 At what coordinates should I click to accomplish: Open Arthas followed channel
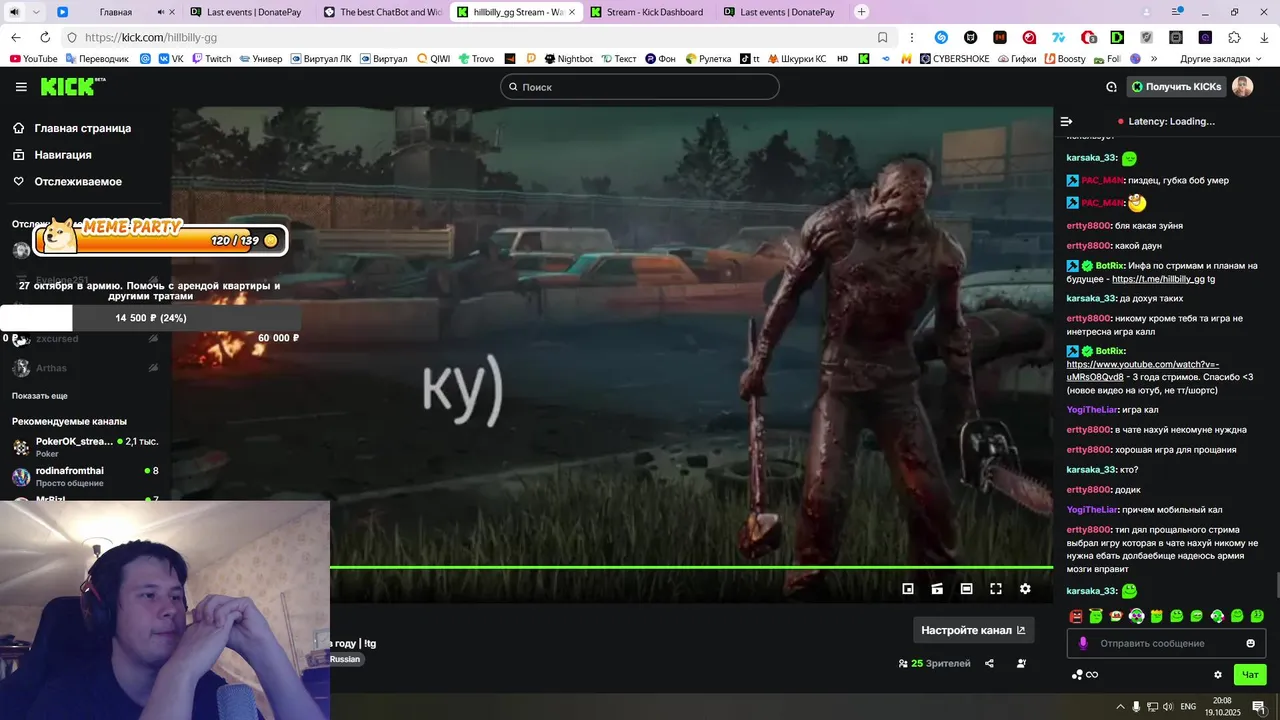click(x=85, y=368)
